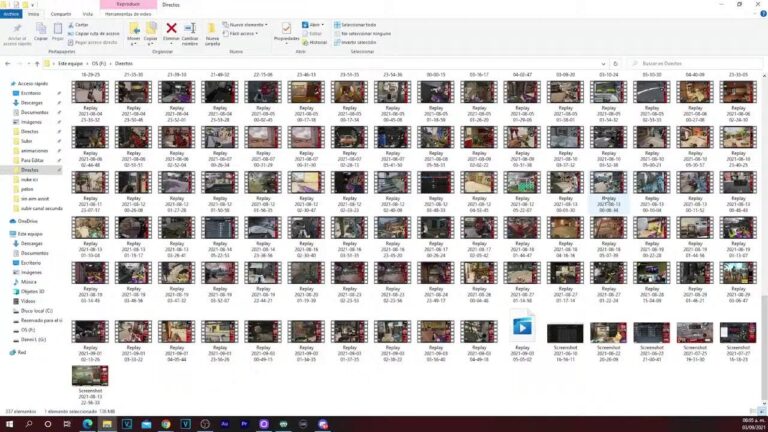Open Premiere Pro from the taskbar
The image size is (768, 432).
[x=244, y=424]
